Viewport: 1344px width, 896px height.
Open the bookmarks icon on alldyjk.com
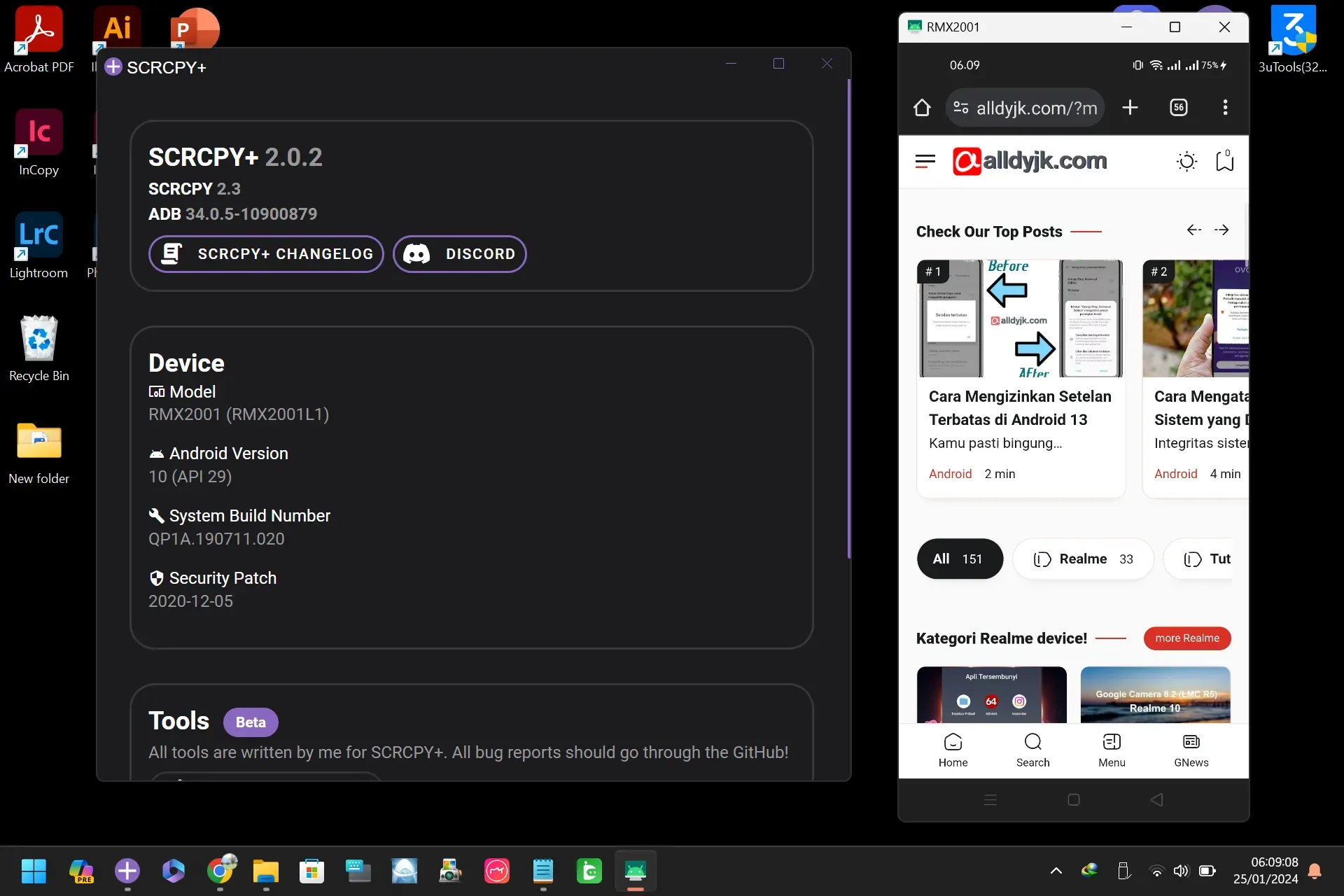[x=1225, y=161]
